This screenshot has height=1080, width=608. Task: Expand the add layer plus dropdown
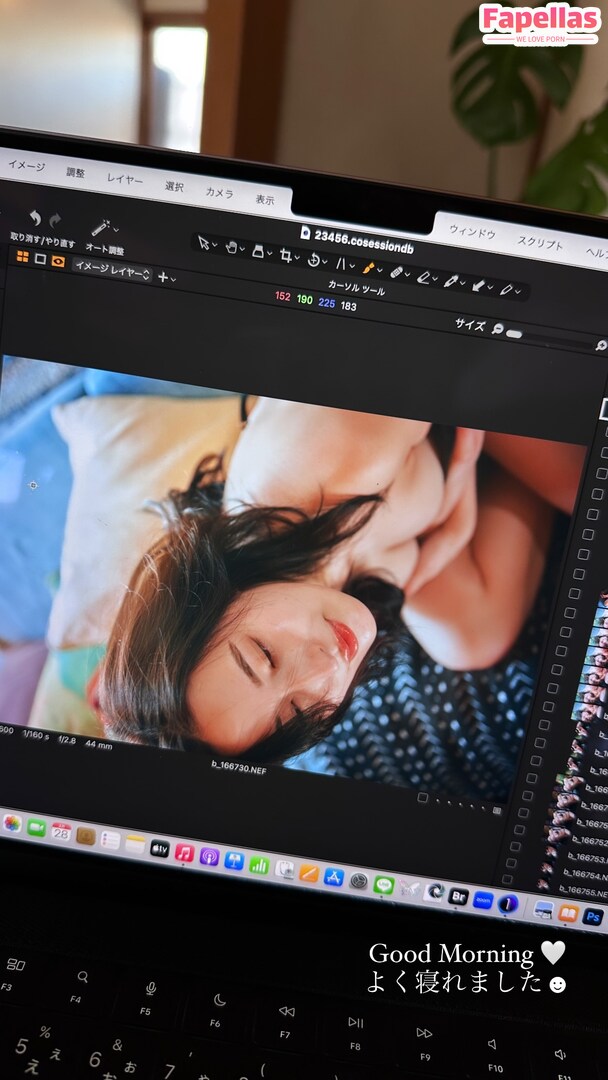[x=166, y=277]
